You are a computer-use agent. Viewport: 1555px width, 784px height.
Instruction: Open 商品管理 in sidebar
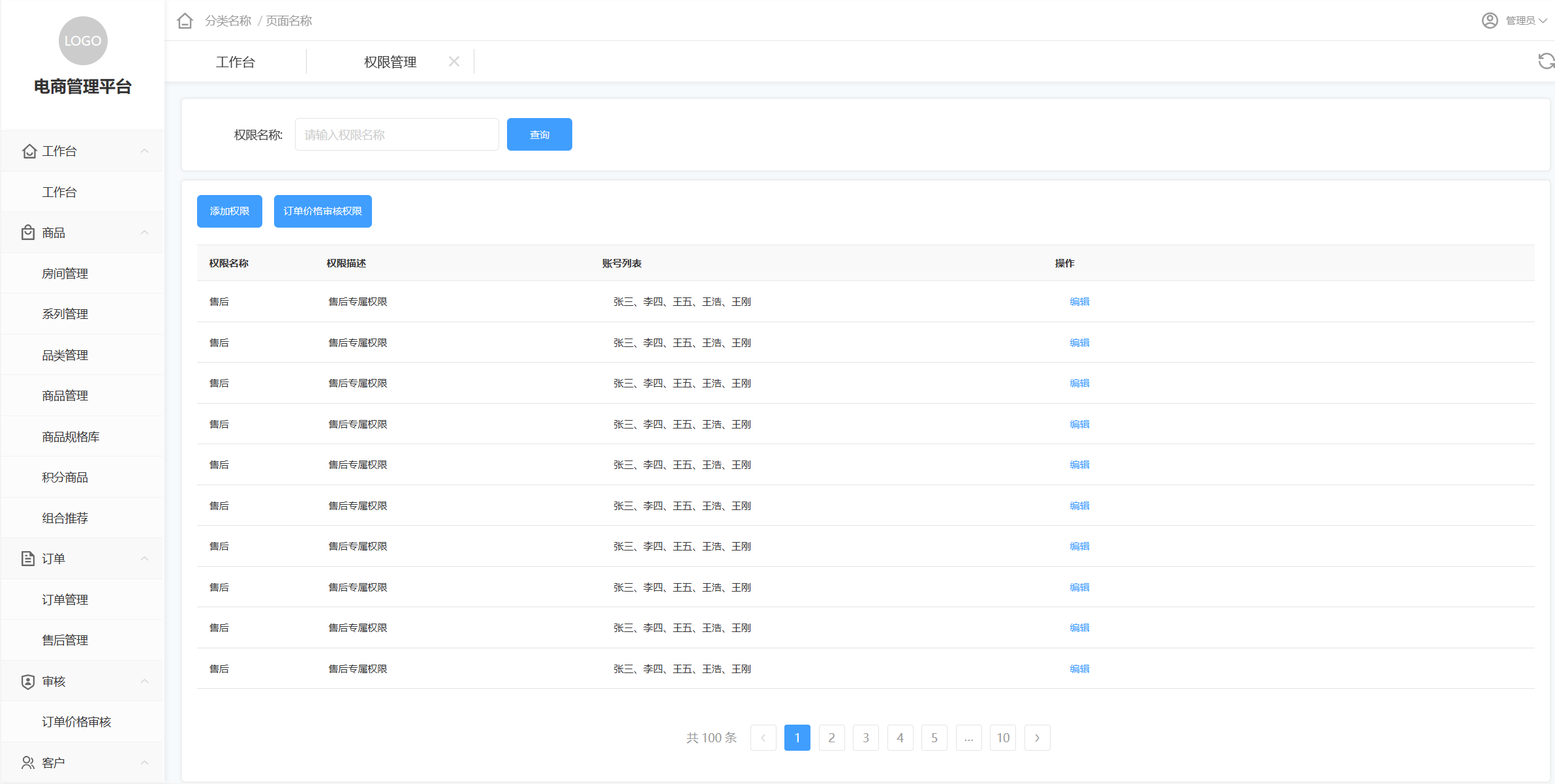(x=82, y=396)
